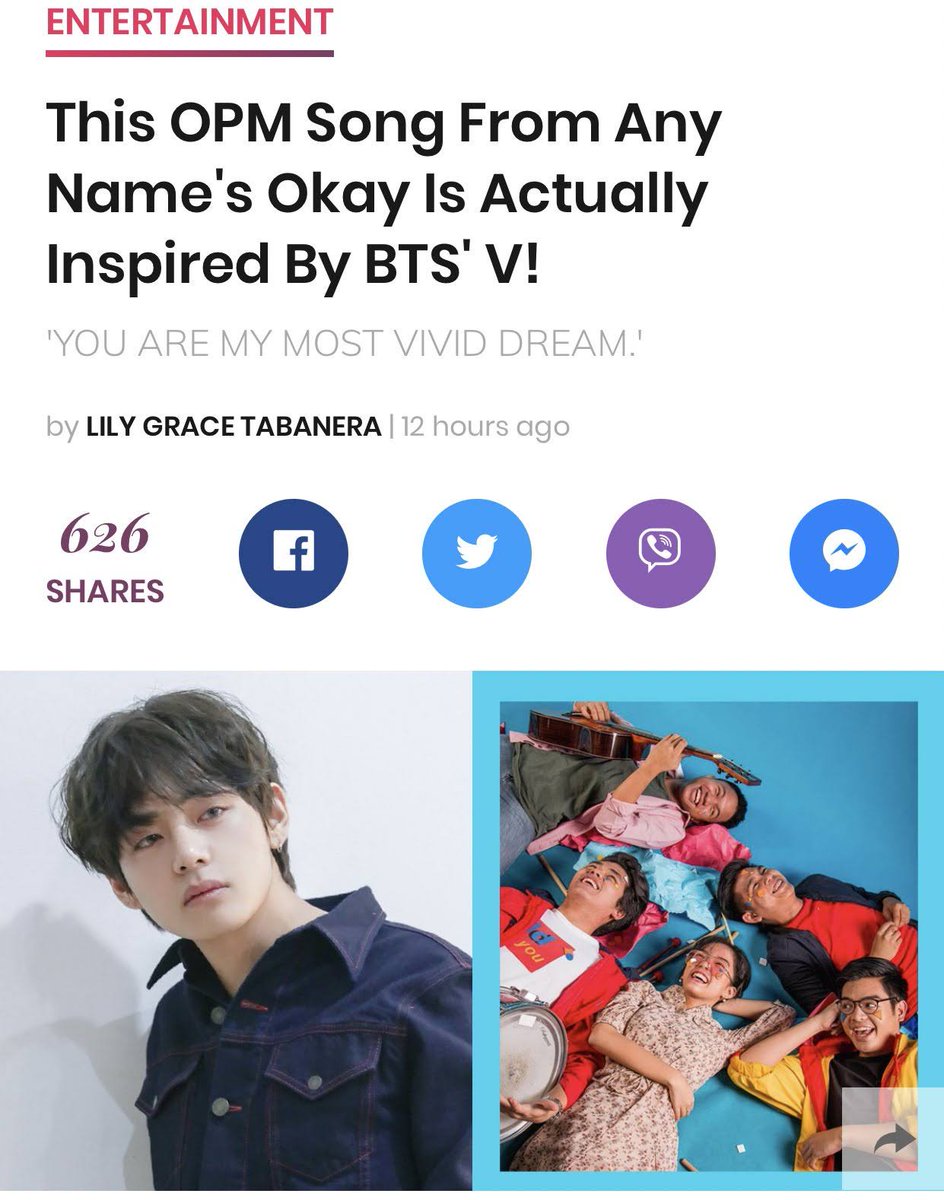Click the 626 share count number
The height and width of the screenshot is (1200, 944).
[x=105, y=535]
